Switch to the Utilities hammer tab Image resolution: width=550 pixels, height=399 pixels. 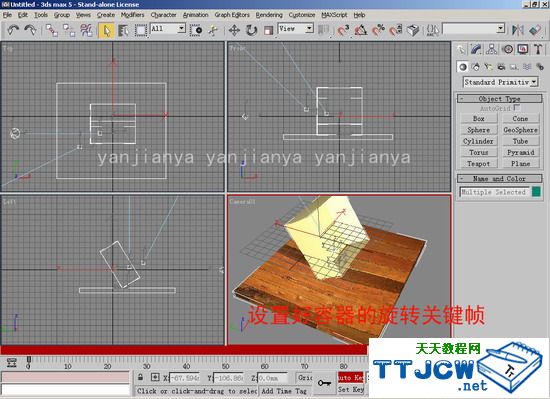pyautogui.click(x=538, y=49)
